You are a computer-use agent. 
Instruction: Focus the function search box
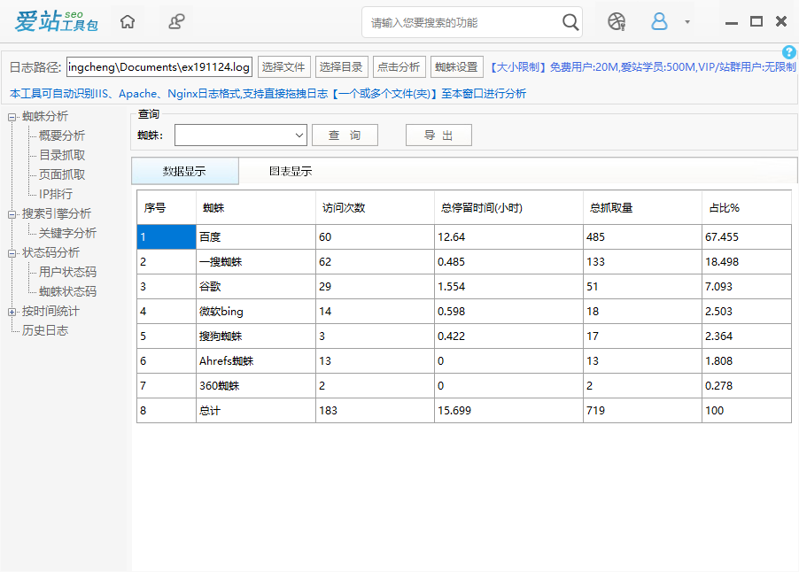pos(461,22)
